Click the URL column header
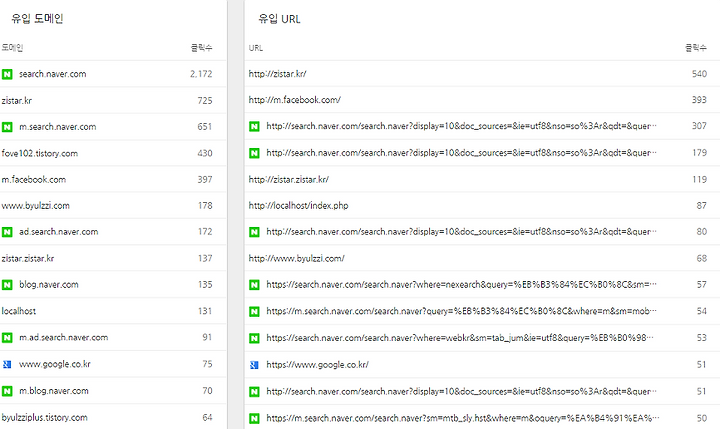The image size is (720, 429). pyautogui.click(x=256, y=48)
